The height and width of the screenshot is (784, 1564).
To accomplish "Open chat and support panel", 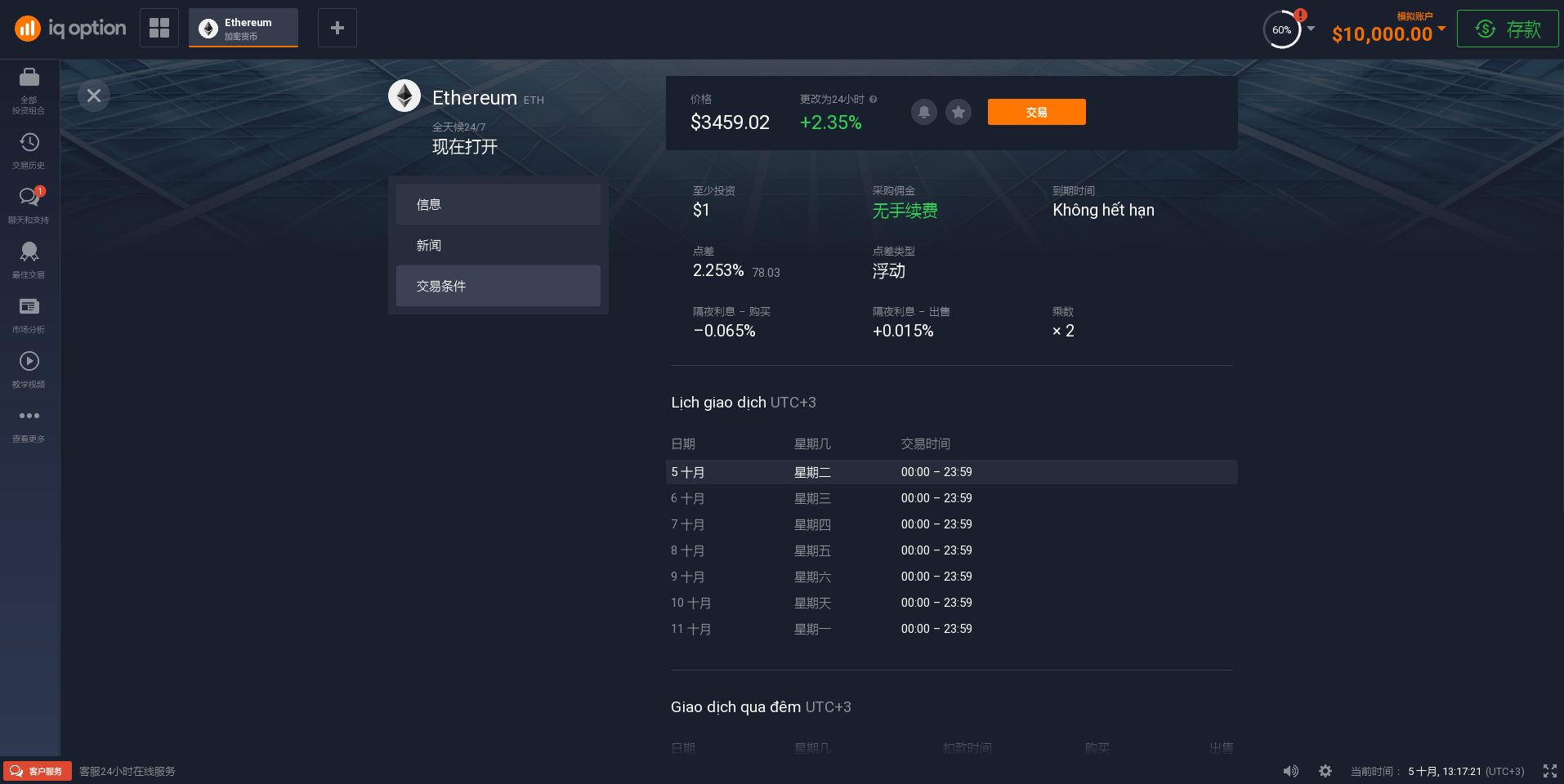I will click(29, 198).
